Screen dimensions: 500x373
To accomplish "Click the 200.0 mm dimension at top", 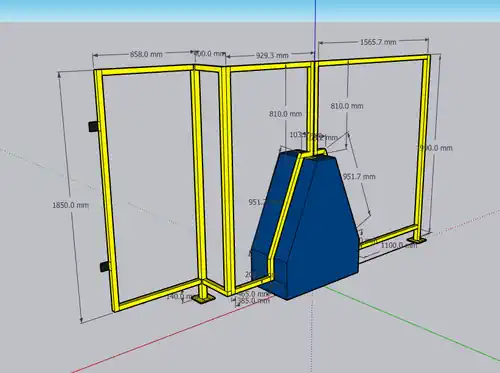I will [210, 53].
